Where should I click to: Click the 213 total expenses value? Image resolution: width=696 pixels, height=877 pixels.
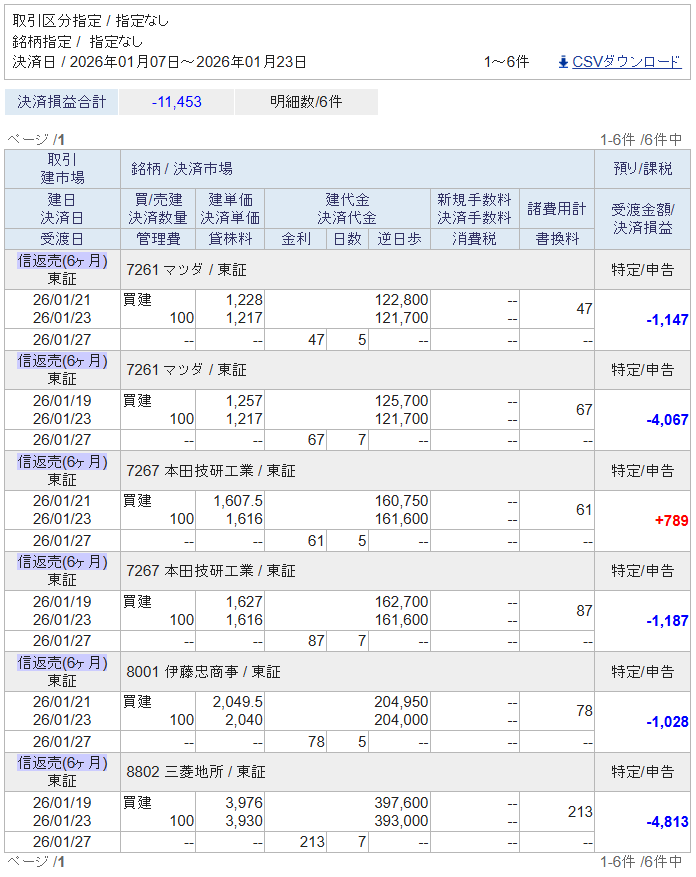(x=580, y=812)
